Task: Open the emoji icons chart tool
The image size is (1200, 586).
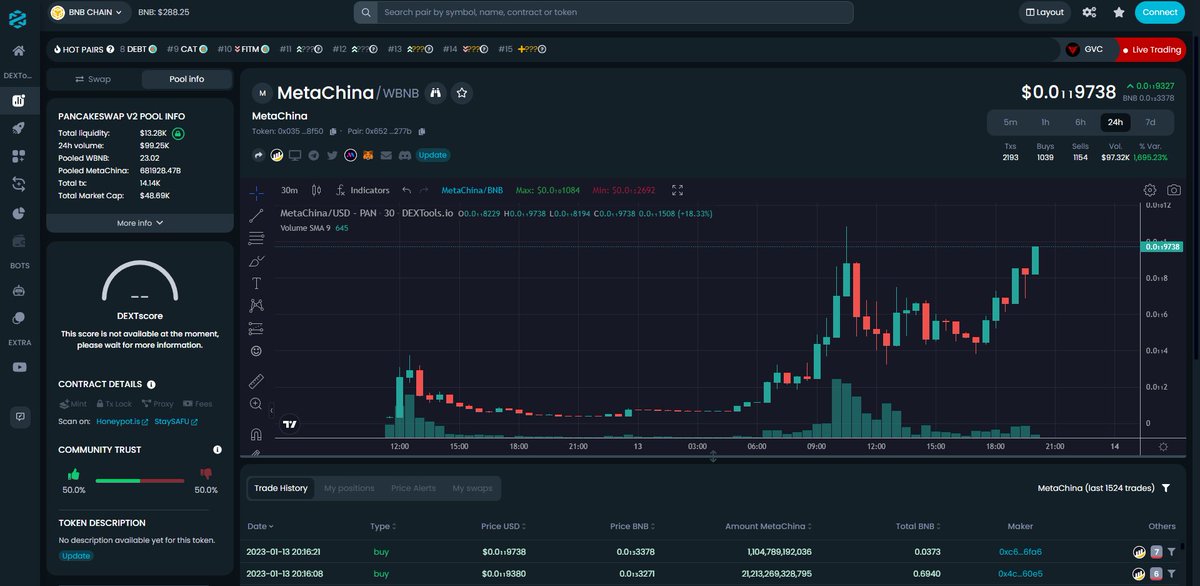Action: click(x=256, y=351)
